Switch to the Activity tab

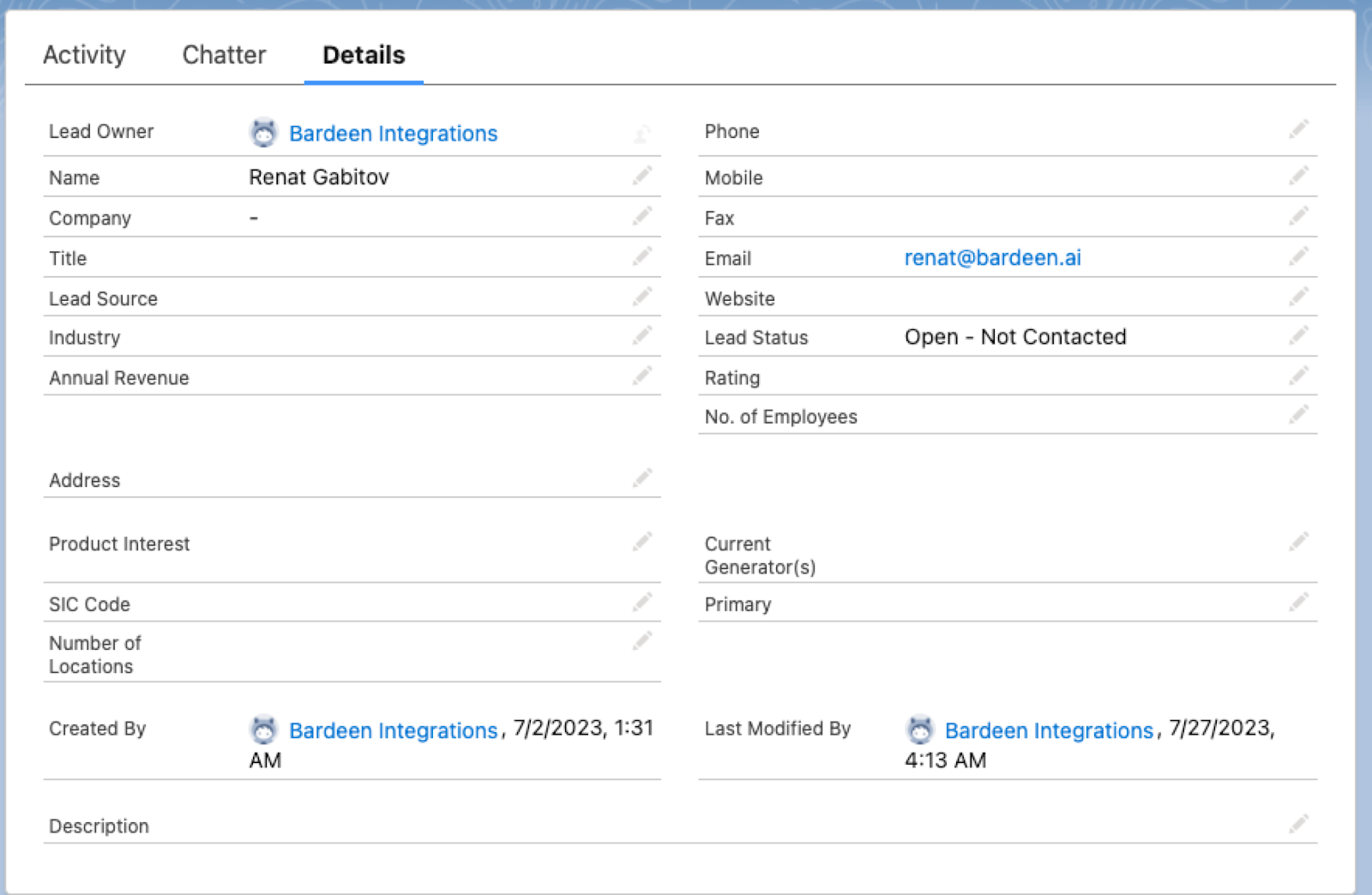tap(84, 55)
